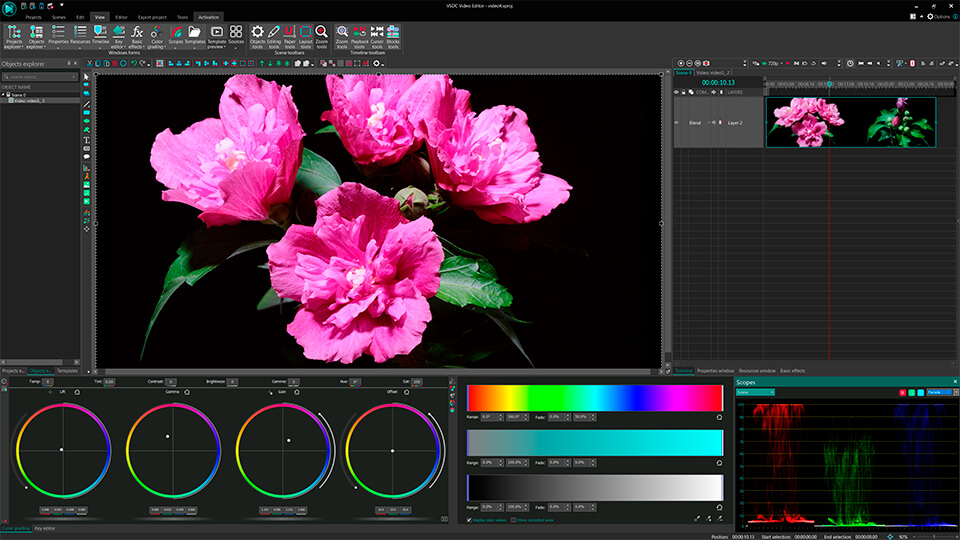Image resolution: width=960 pixels, height=540 pixels.
Task: Toggle green channel in Scopes
Action: pos(912,392)
